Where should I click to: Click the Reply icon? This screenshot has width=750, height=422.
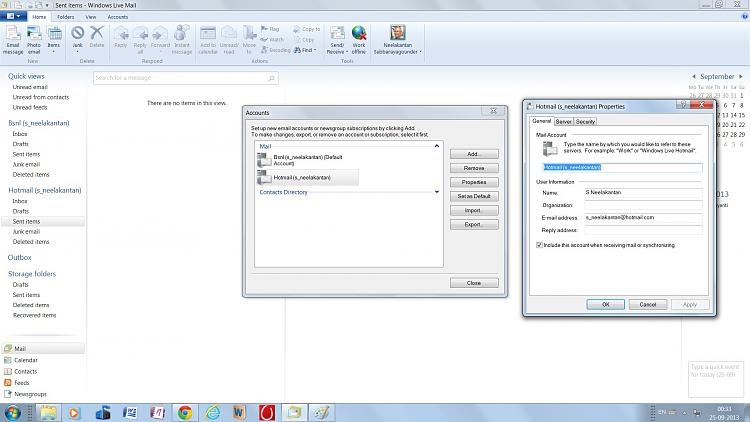click(121, 37)
